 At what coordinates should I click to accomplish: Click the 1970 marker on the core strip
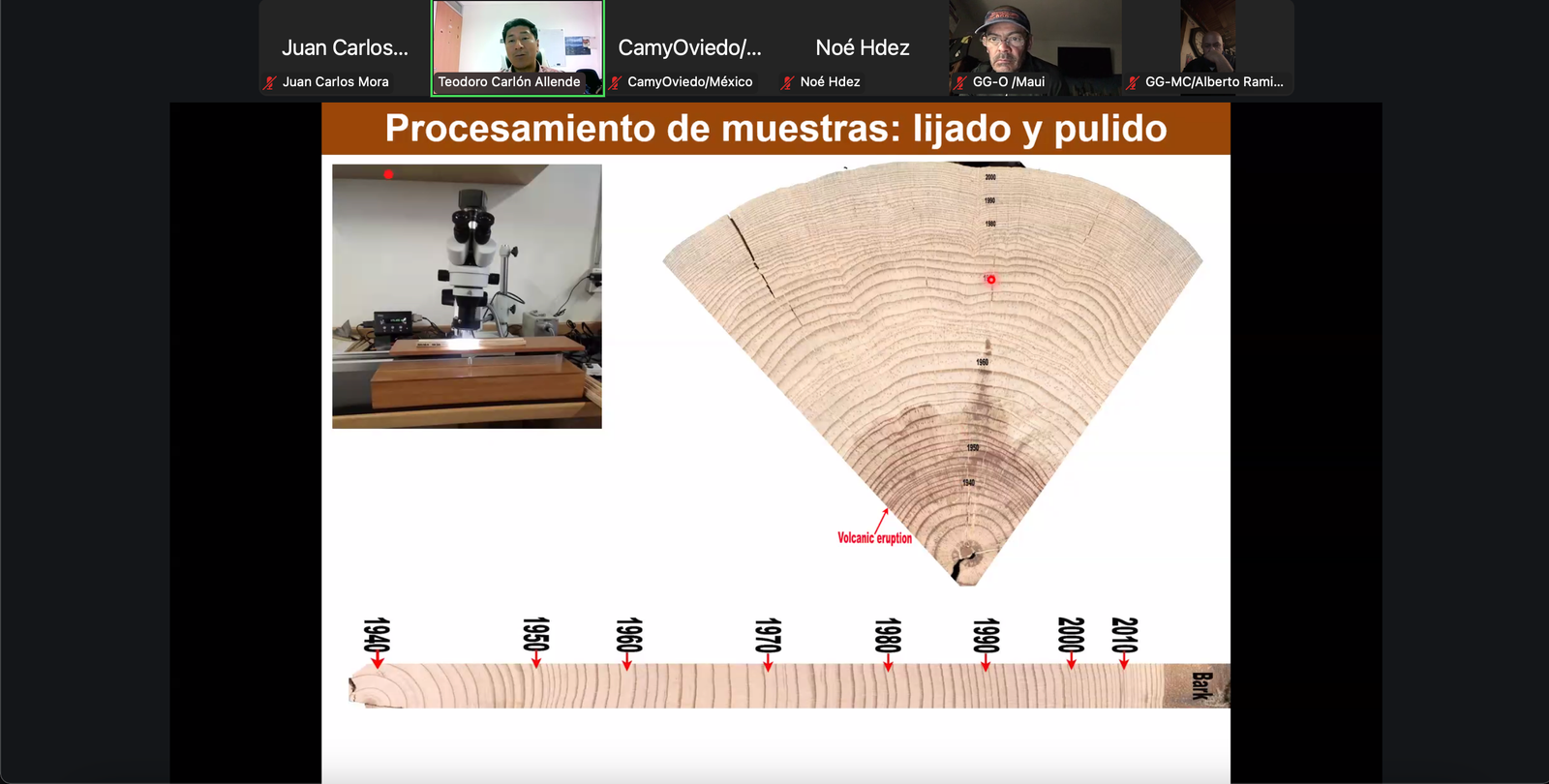768,644
